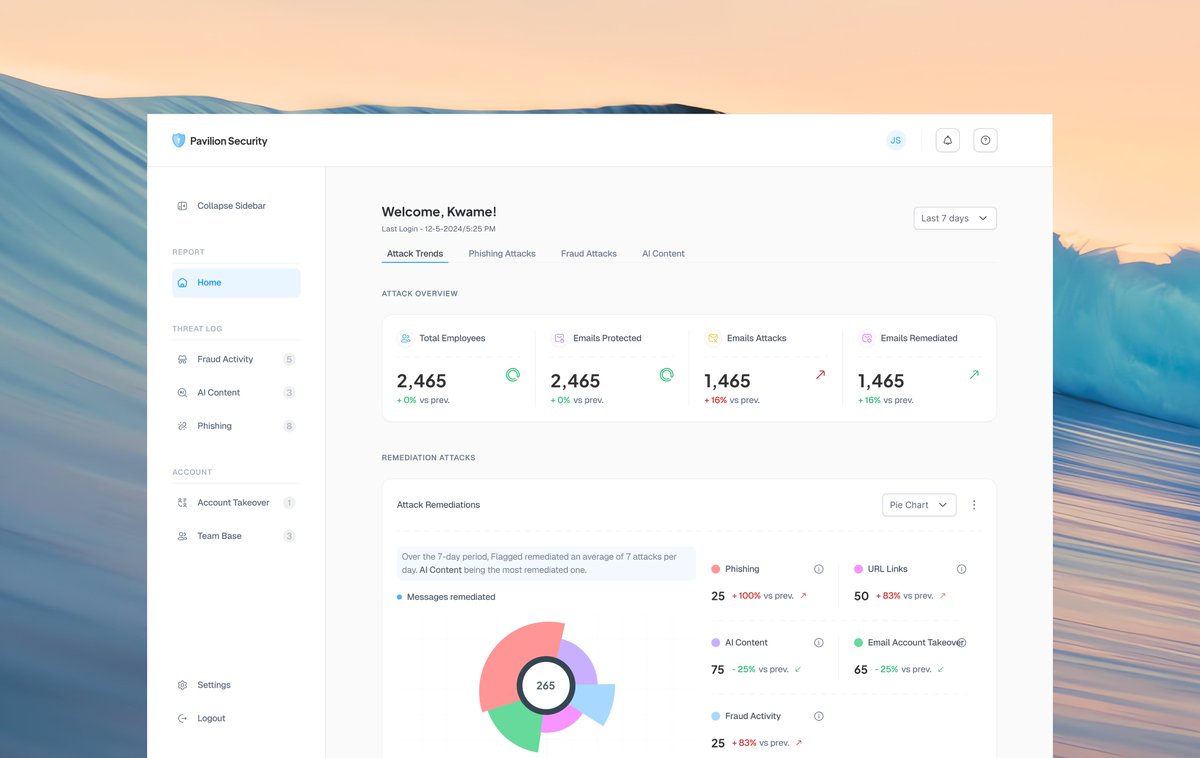1200x758 pixels.
Task: Click the URL Links info icon
Action: [x=962, y=569]
